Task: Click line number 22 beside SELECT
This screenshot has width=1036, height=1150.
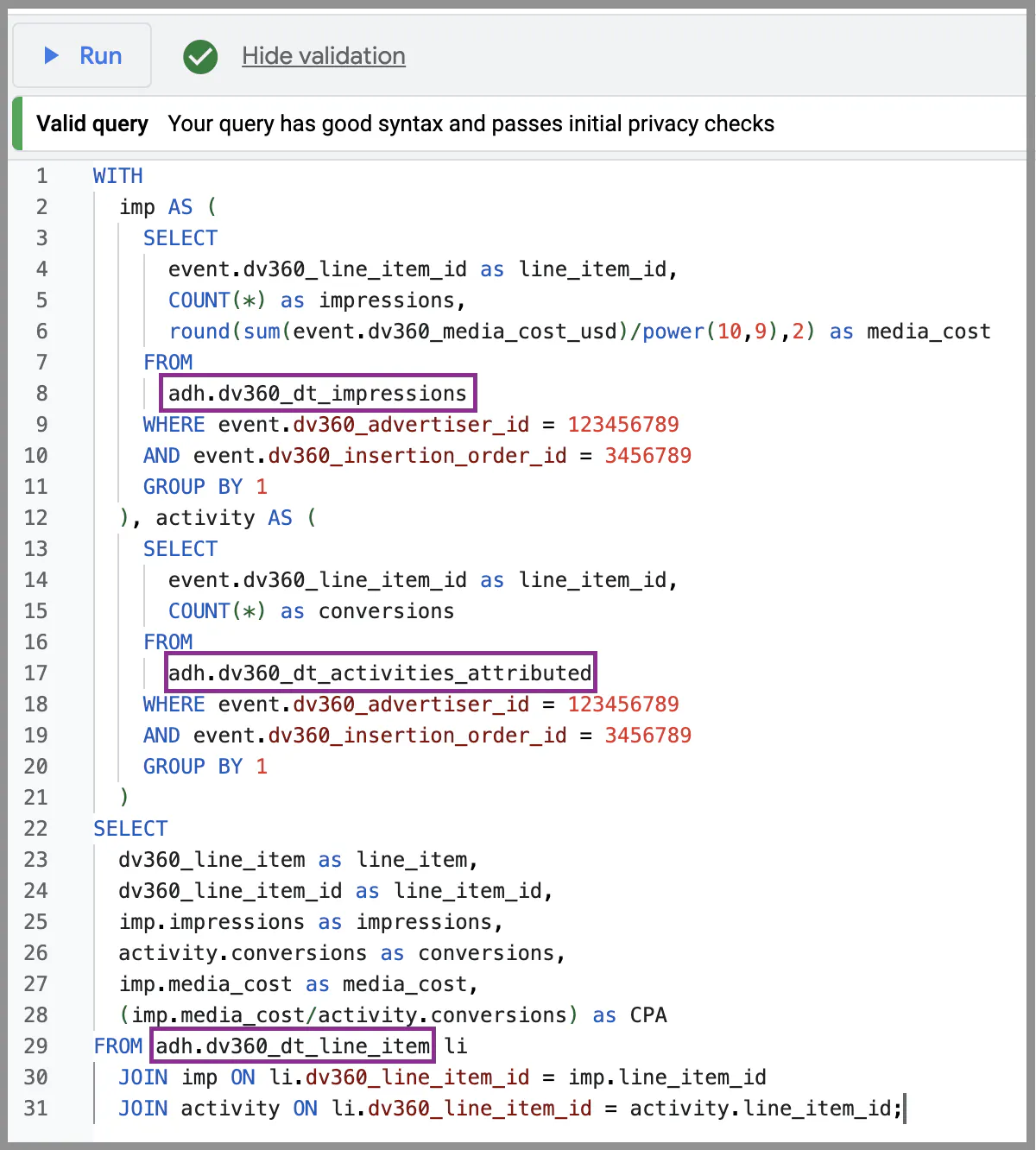Action: 35,828
